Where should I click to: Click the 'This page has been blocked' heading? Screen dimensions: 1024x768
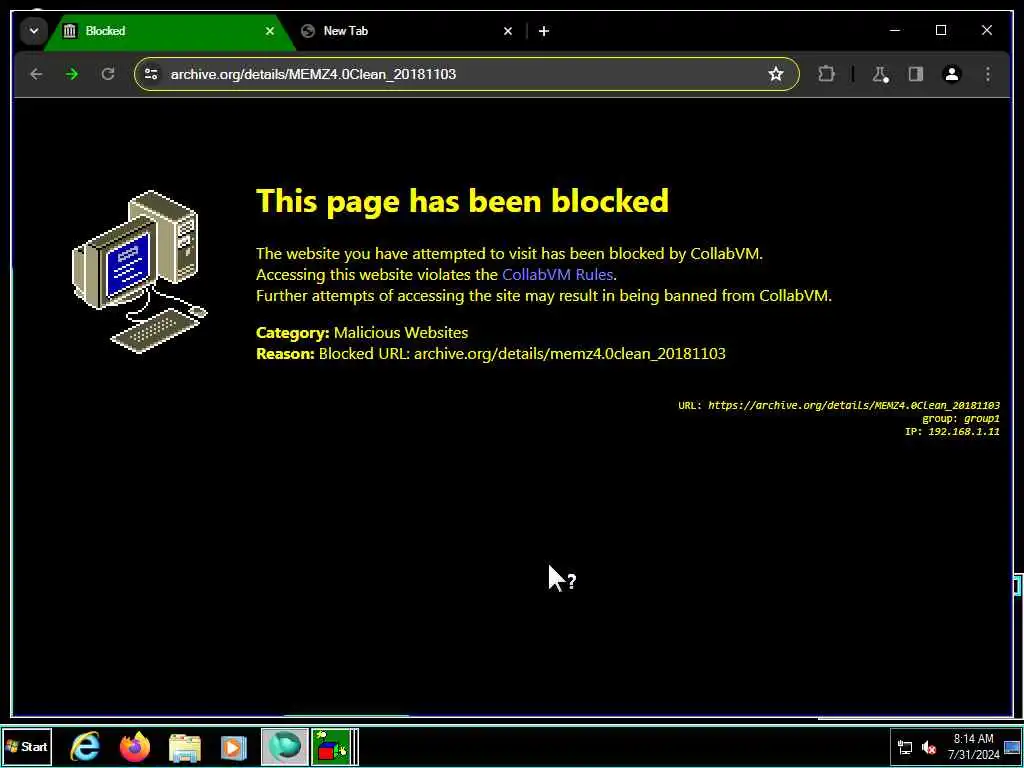pyautogui.click(x=462, y=200)
